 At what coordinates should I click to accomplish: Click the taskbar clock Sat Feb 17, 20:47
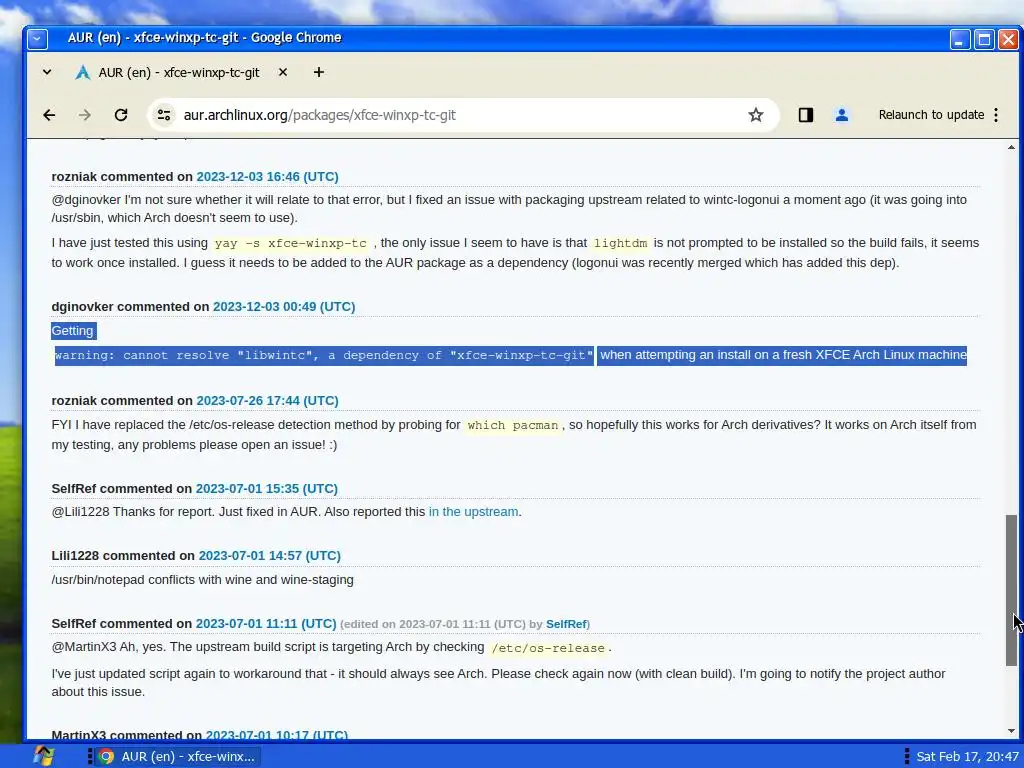coord(967,757)
